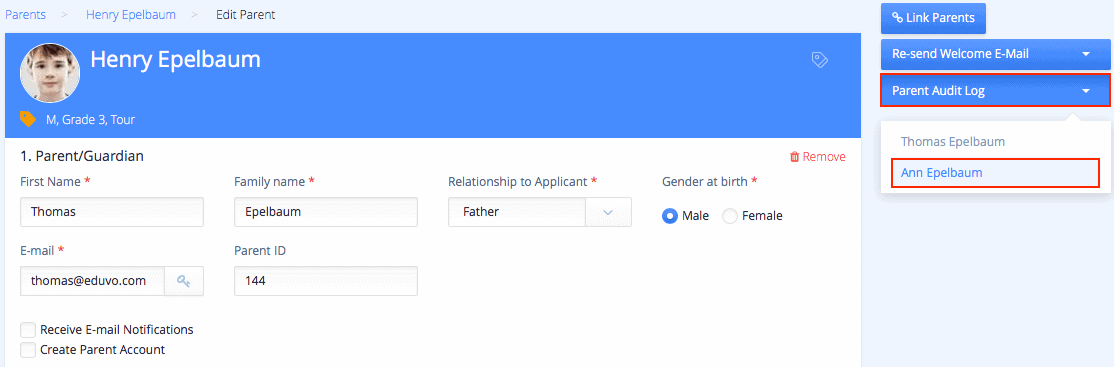Image resolution: width=1114 pixels, height=367 pixels.
Task: Enable Receive E-mail Notifications checkbox
Action: 28,329
